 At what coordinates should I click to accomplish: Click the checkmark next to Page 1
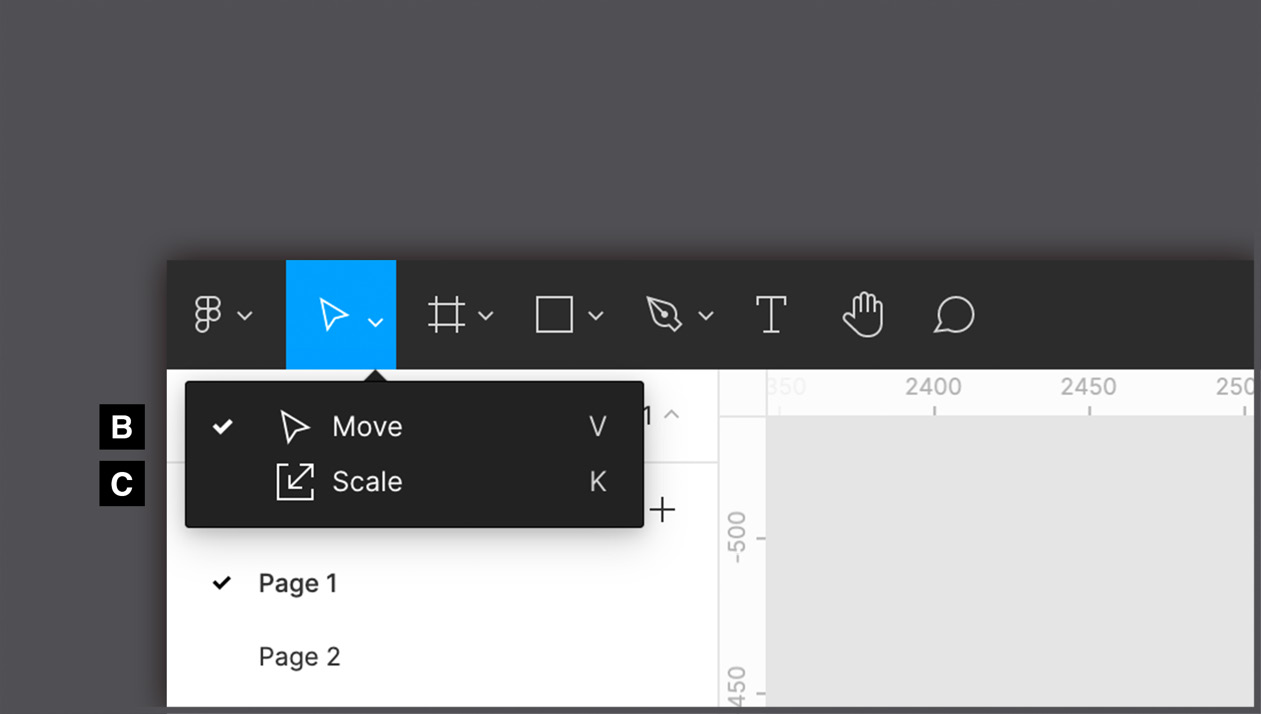click(222, 583)
